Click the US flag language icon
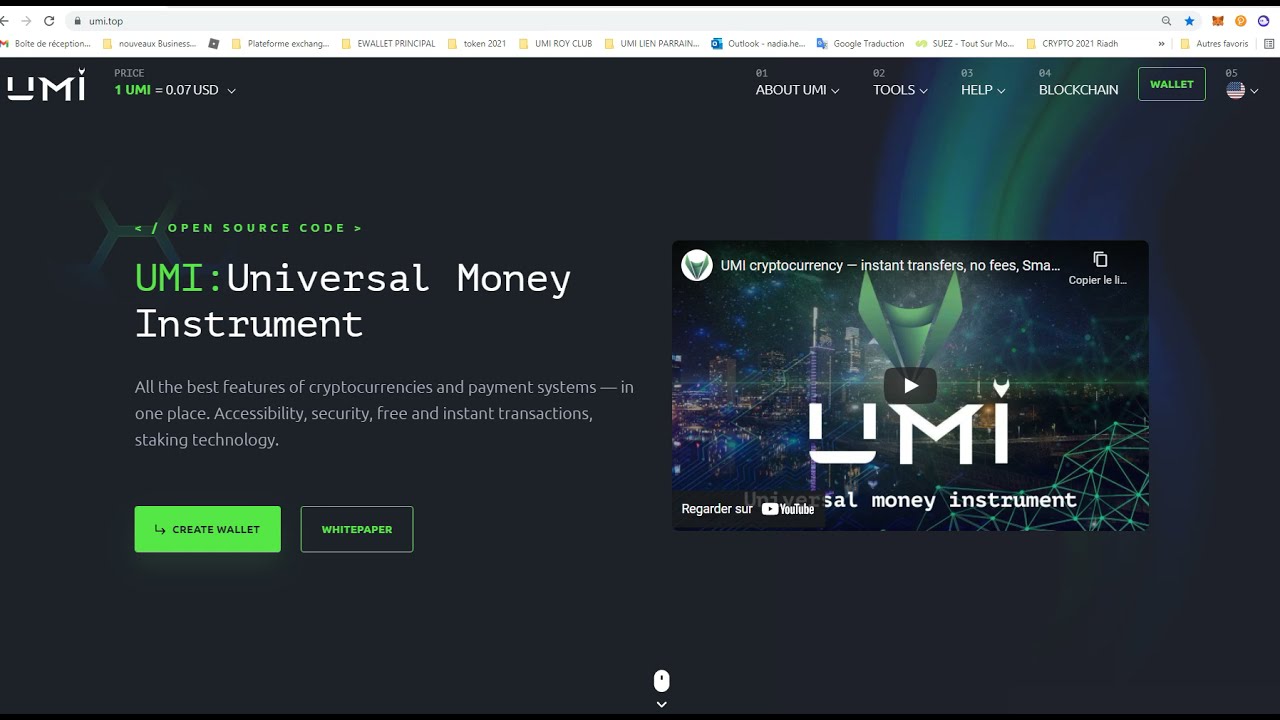This screenshot has height=720, width=1280. click(1235, 90)
